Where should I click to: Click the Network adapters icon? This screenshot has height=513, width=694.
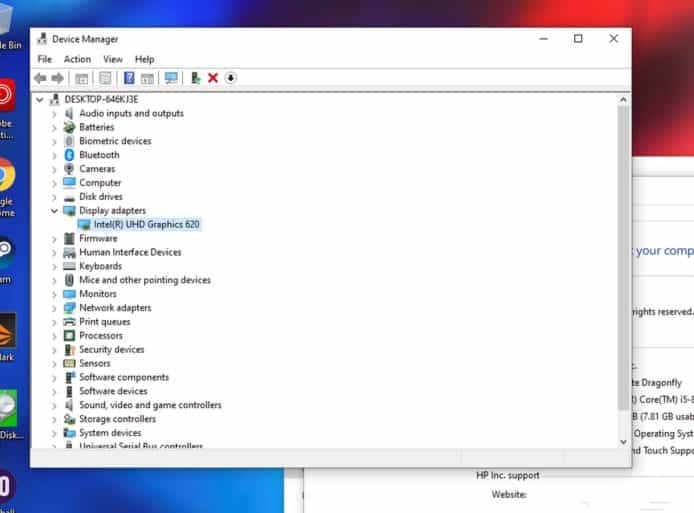[x=69, y=308]
